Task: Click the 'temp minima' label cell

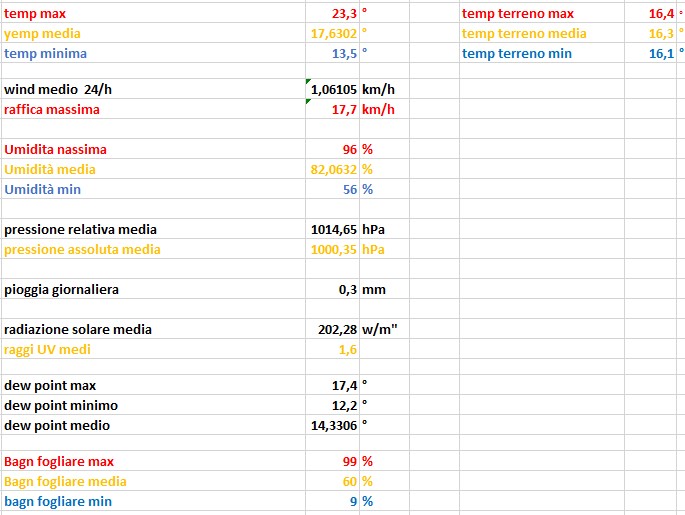Action: tap(45, 53)
